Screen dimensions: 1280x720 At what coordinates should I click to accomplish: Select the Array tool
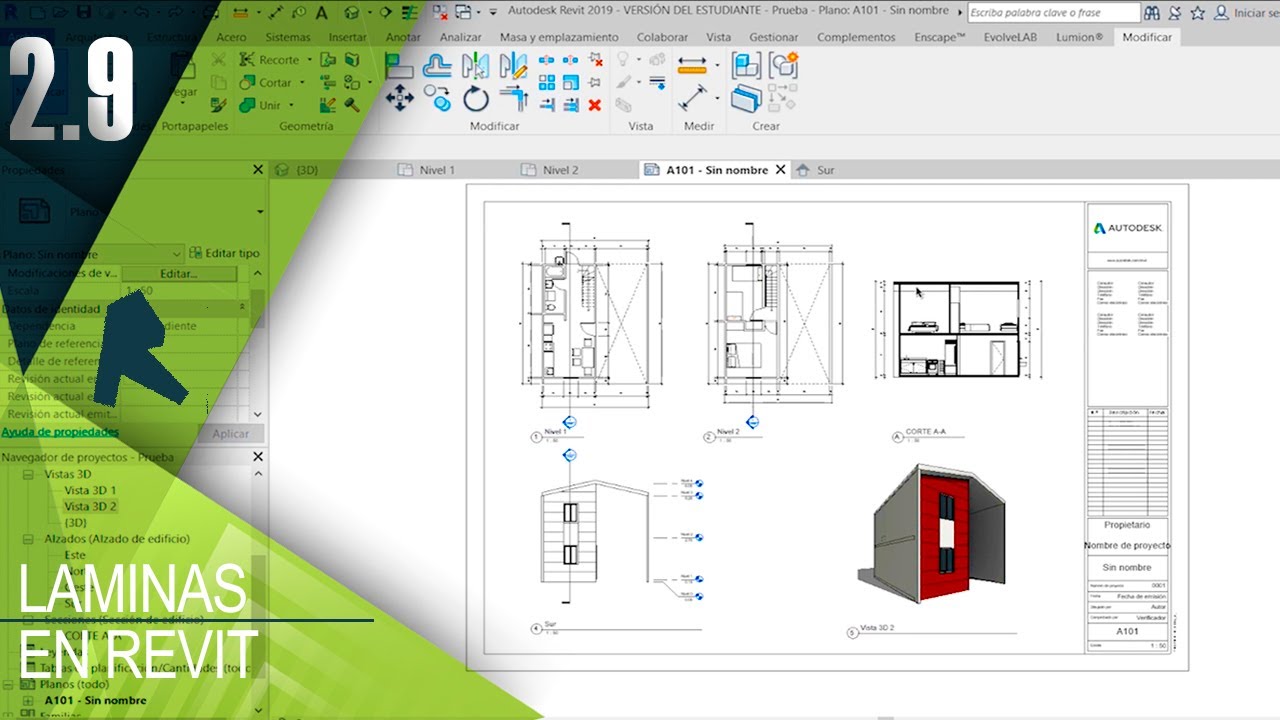(x=547, y=82)
